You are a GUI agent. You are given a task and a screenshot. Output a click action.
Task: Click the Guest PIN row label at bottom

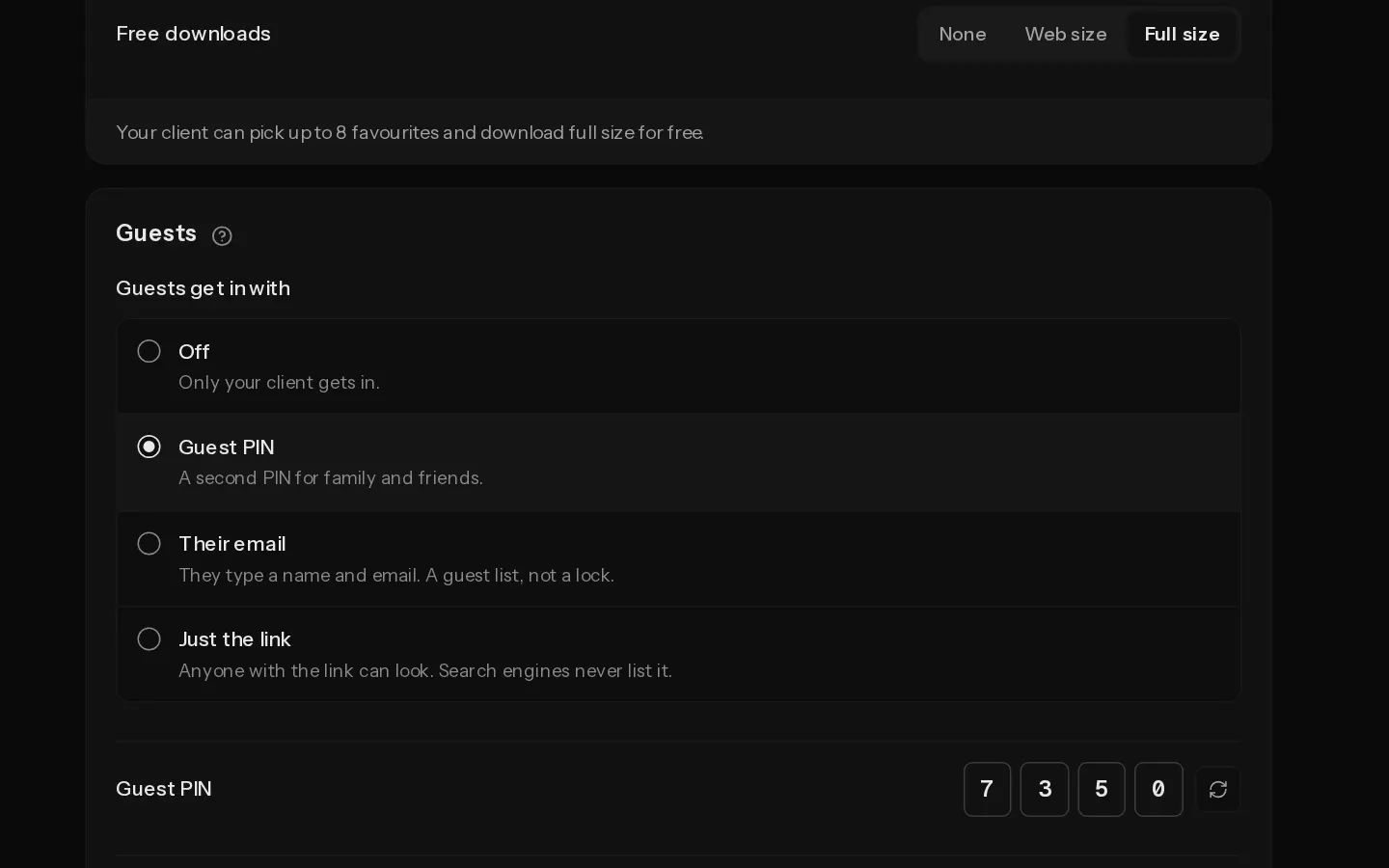click(164, 789)
